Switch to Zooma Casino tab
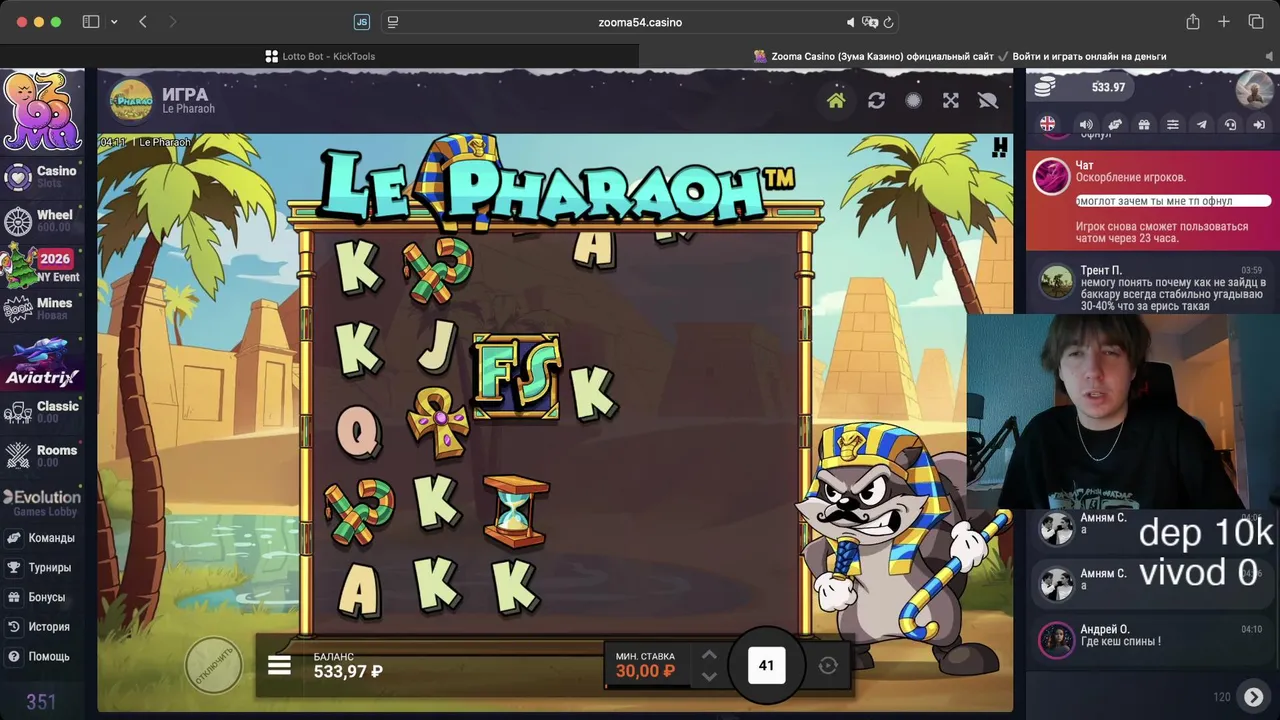Image resolution: width=1280 pixels, height=720 pixels. click(x=960, y=56)
